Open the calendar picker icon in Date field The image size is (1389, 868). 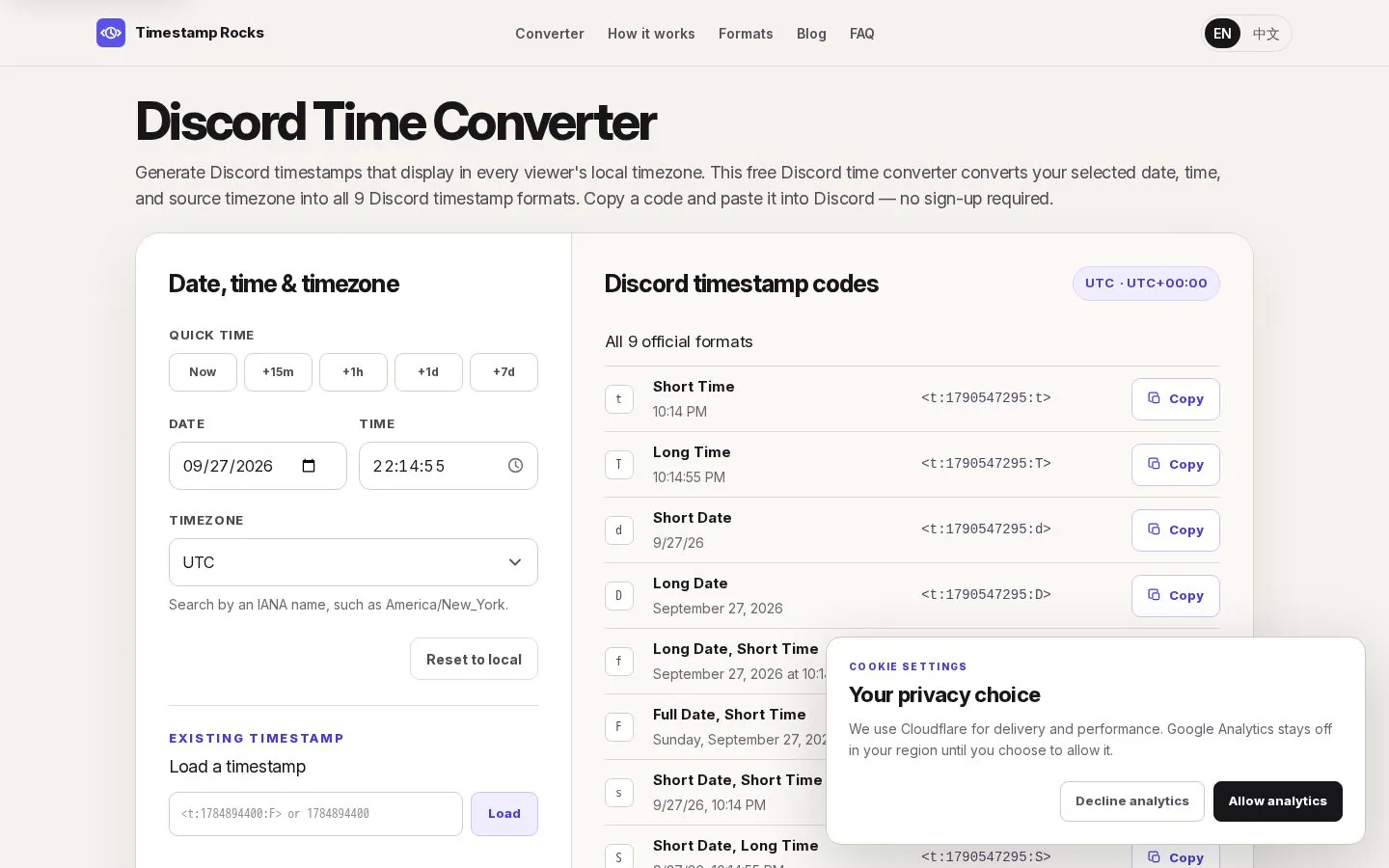309,466
